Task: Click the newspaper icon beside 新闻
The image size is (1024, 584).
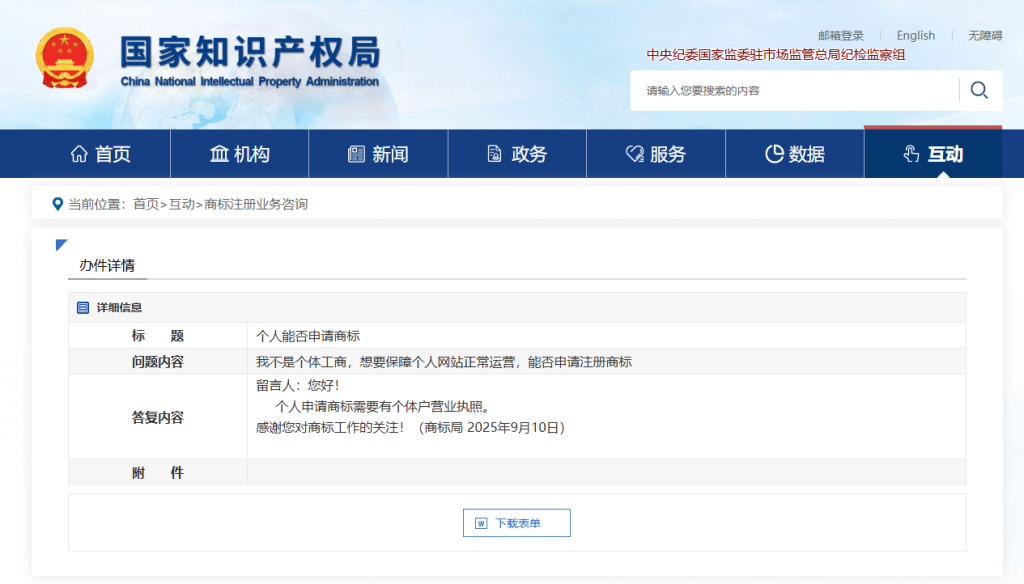Action: coord(356,154)
